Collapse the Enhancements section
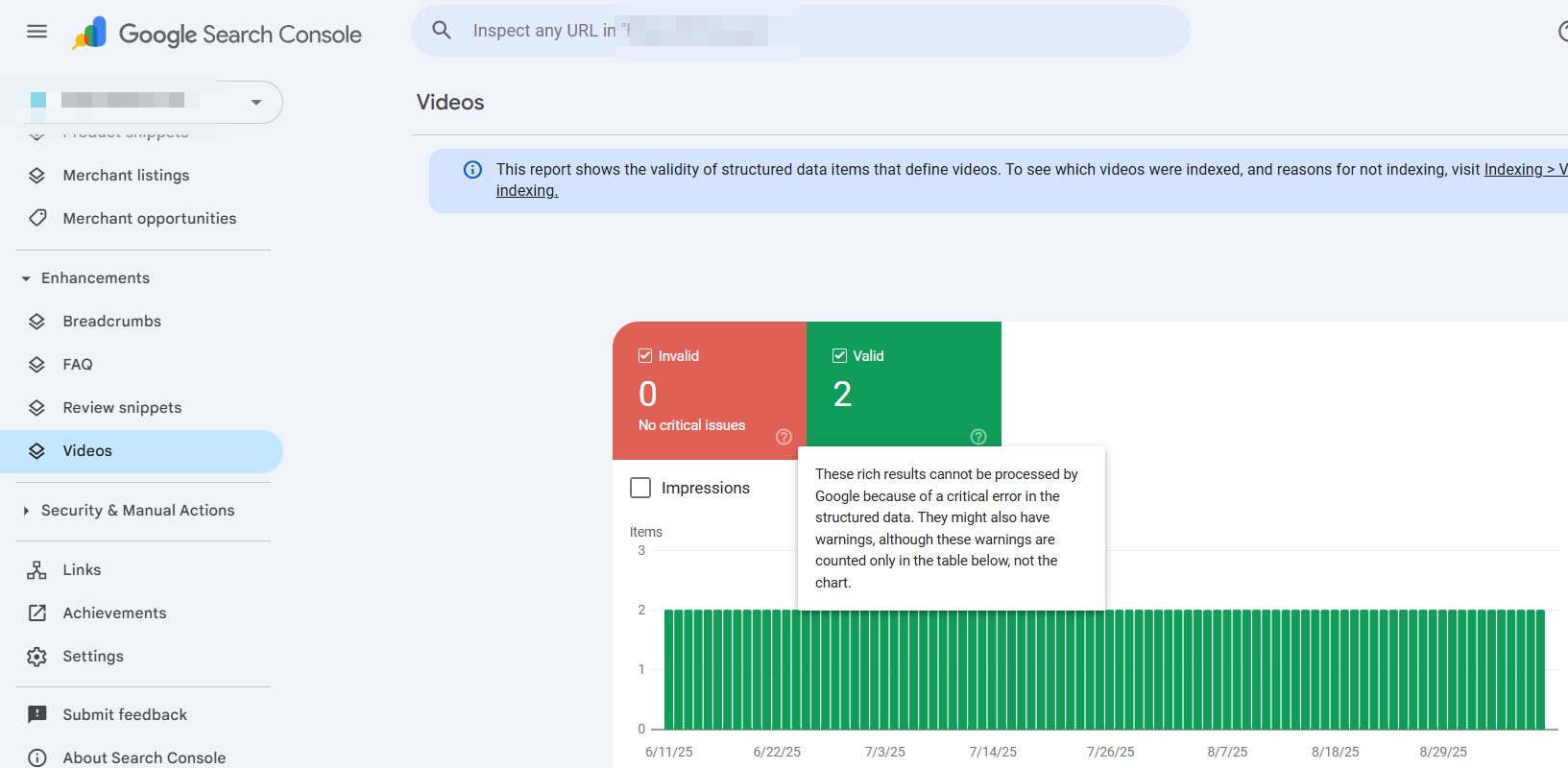Image resolution: width=1568 pixels, height=768 pixels. tap(26, 278)
